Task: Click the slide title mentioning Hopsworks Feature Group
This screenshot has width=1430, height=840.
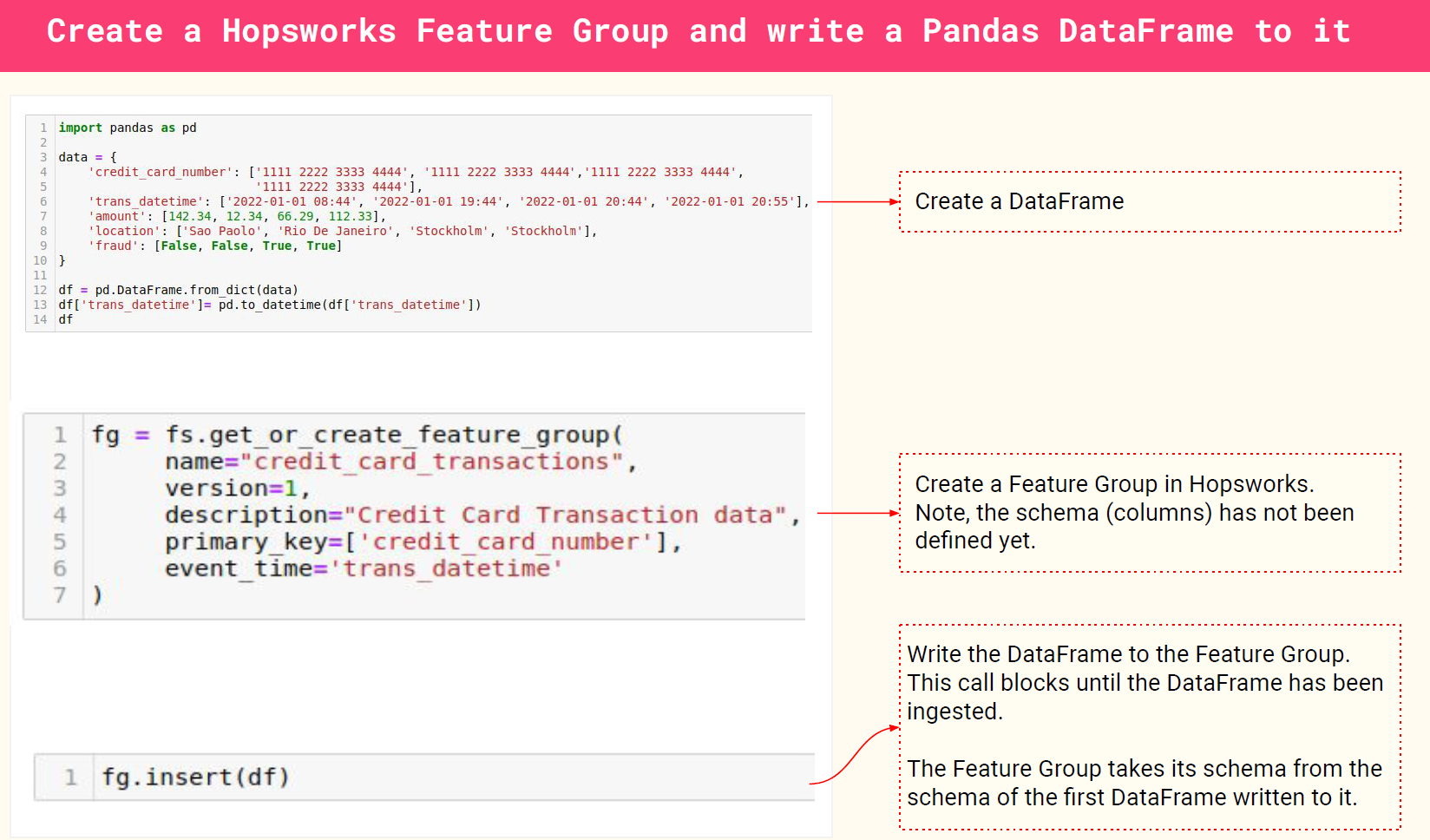Action: click(x=699, y=31)
